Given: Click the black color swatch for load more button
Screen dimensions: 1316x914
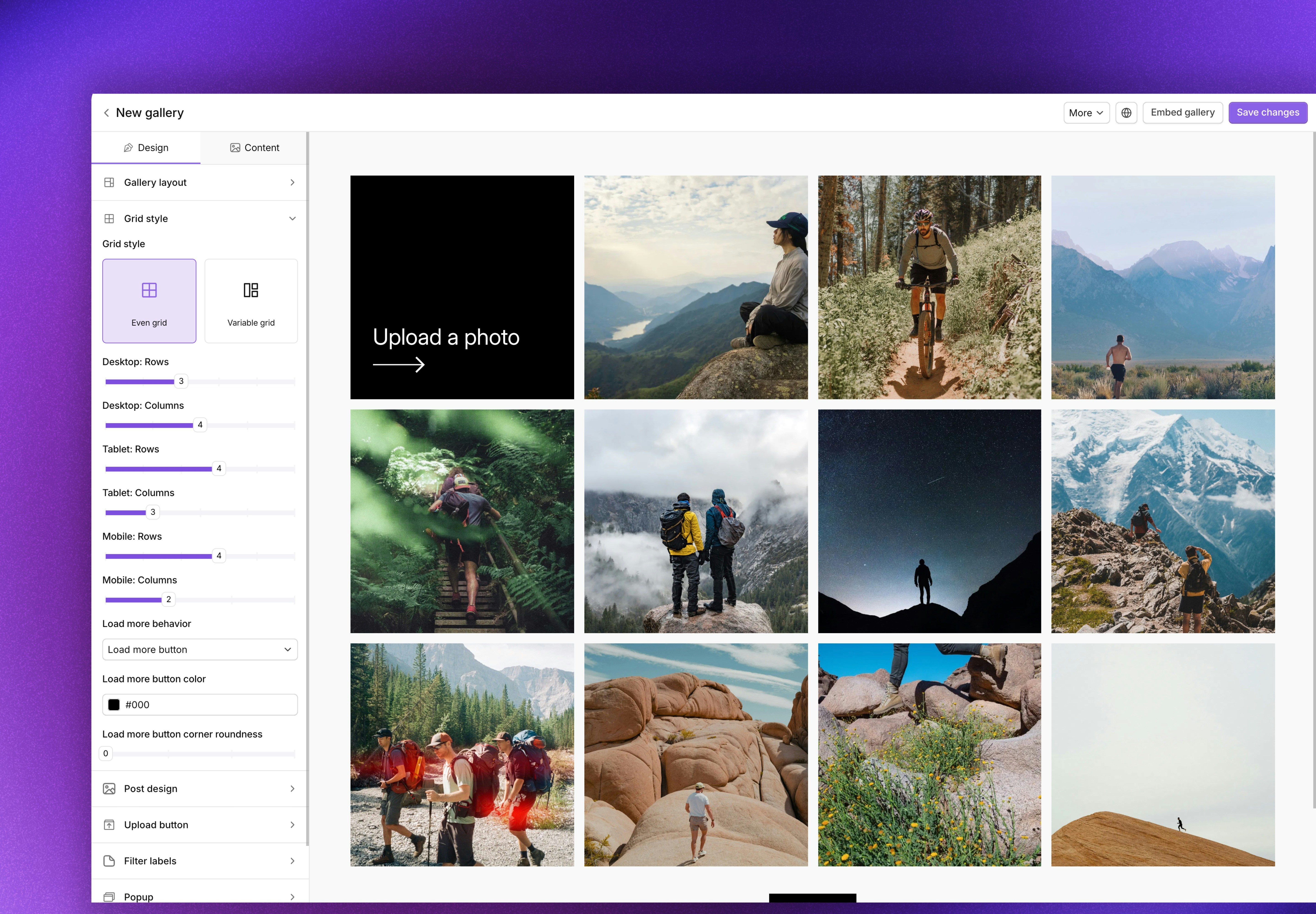Looking at the screenshot, I should (114, 704).
